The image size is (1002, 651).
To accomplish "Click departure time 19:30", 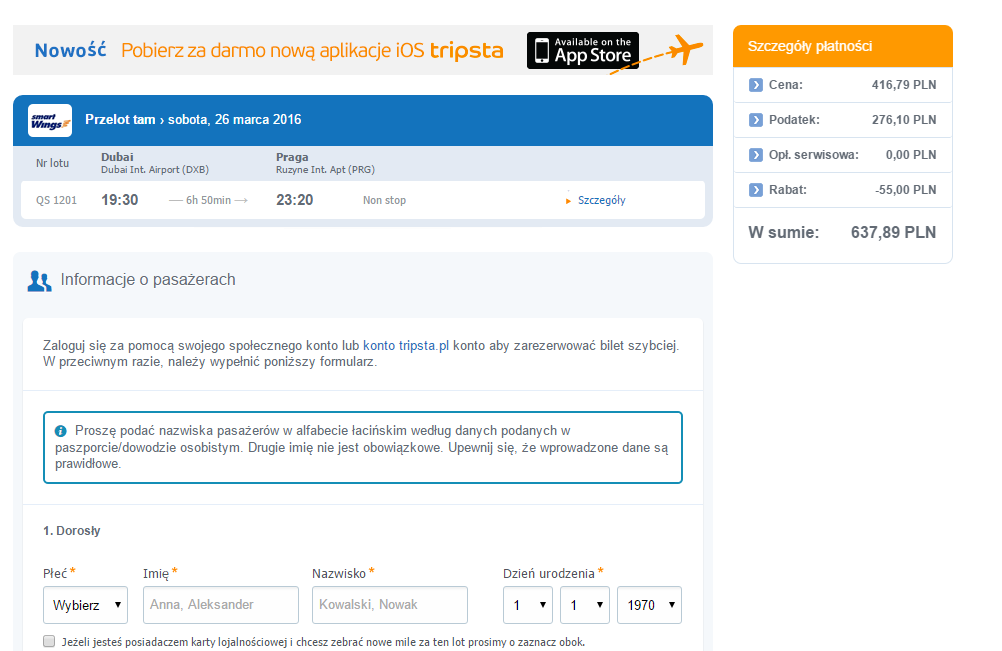I will coord(119,200).
